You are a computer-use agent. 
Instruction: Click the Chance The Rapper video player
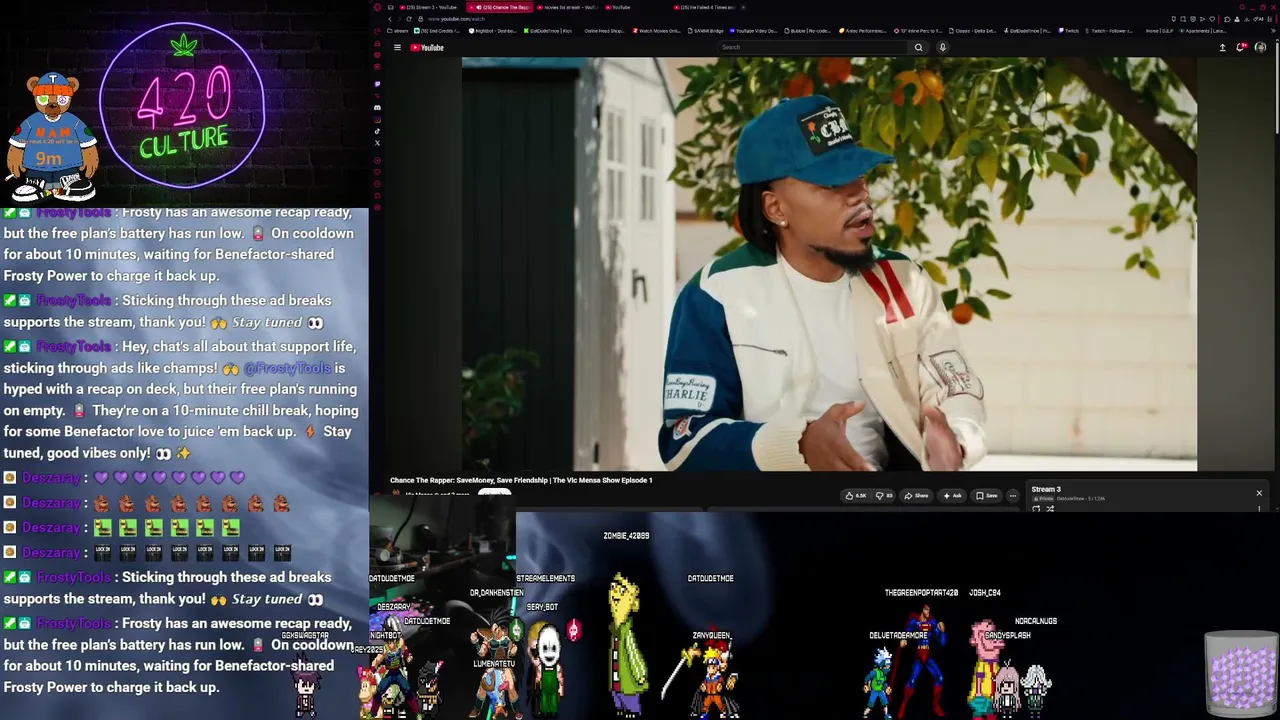pos(829,264)
